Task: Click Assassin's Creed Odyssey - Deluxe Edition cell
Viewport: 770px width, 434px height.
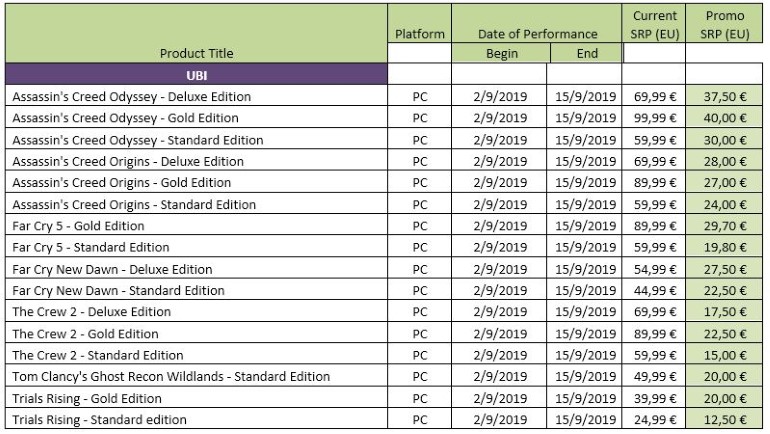Action: [x=131, y=97]
